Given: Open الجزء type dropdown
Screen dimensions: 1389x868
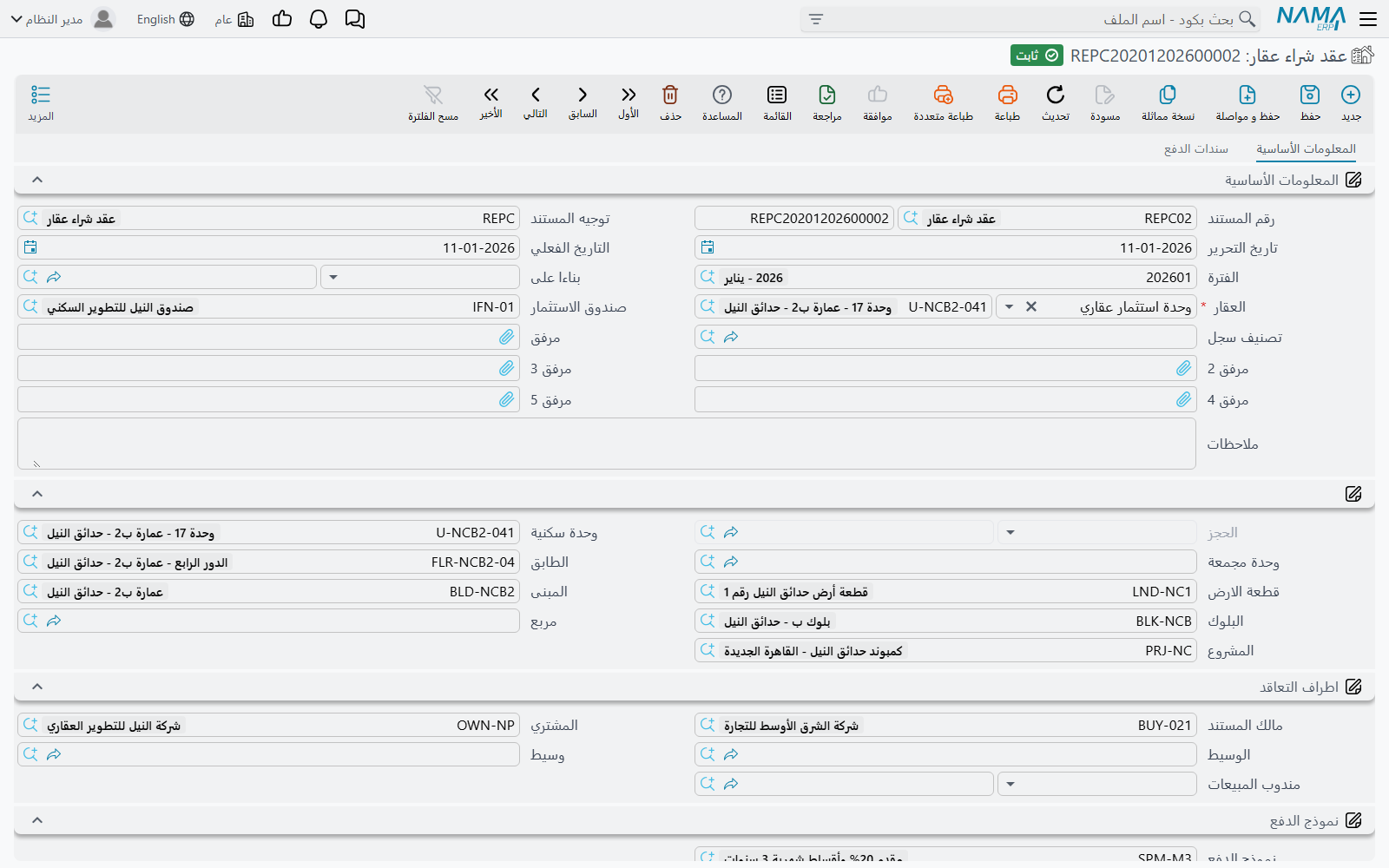Looking at the screenshot, I should coord(1010,533).
